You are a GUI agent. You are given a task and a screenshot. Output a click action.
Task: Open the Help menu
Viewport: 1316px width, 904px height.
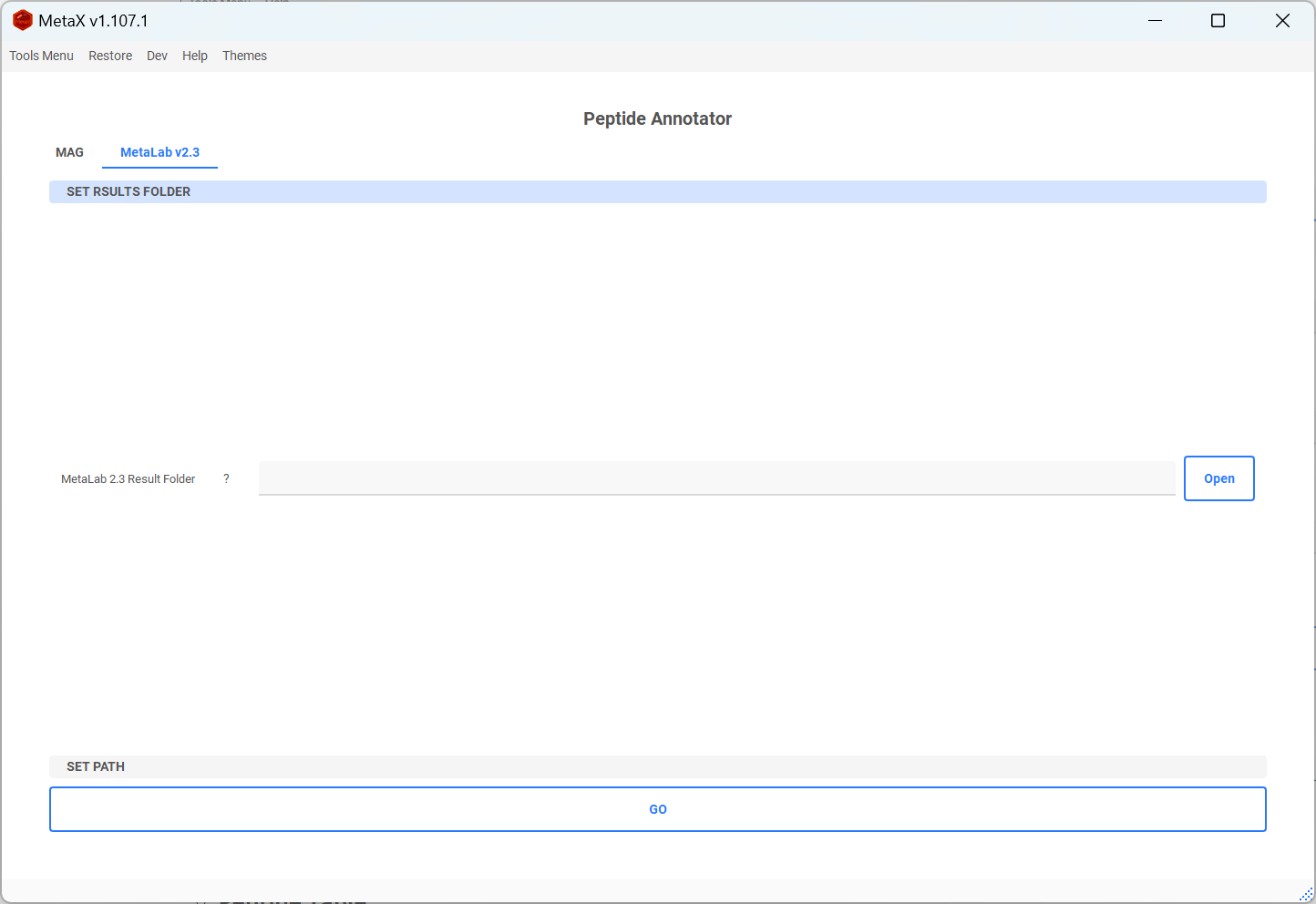pyautogui.click(x=195, y=56)
